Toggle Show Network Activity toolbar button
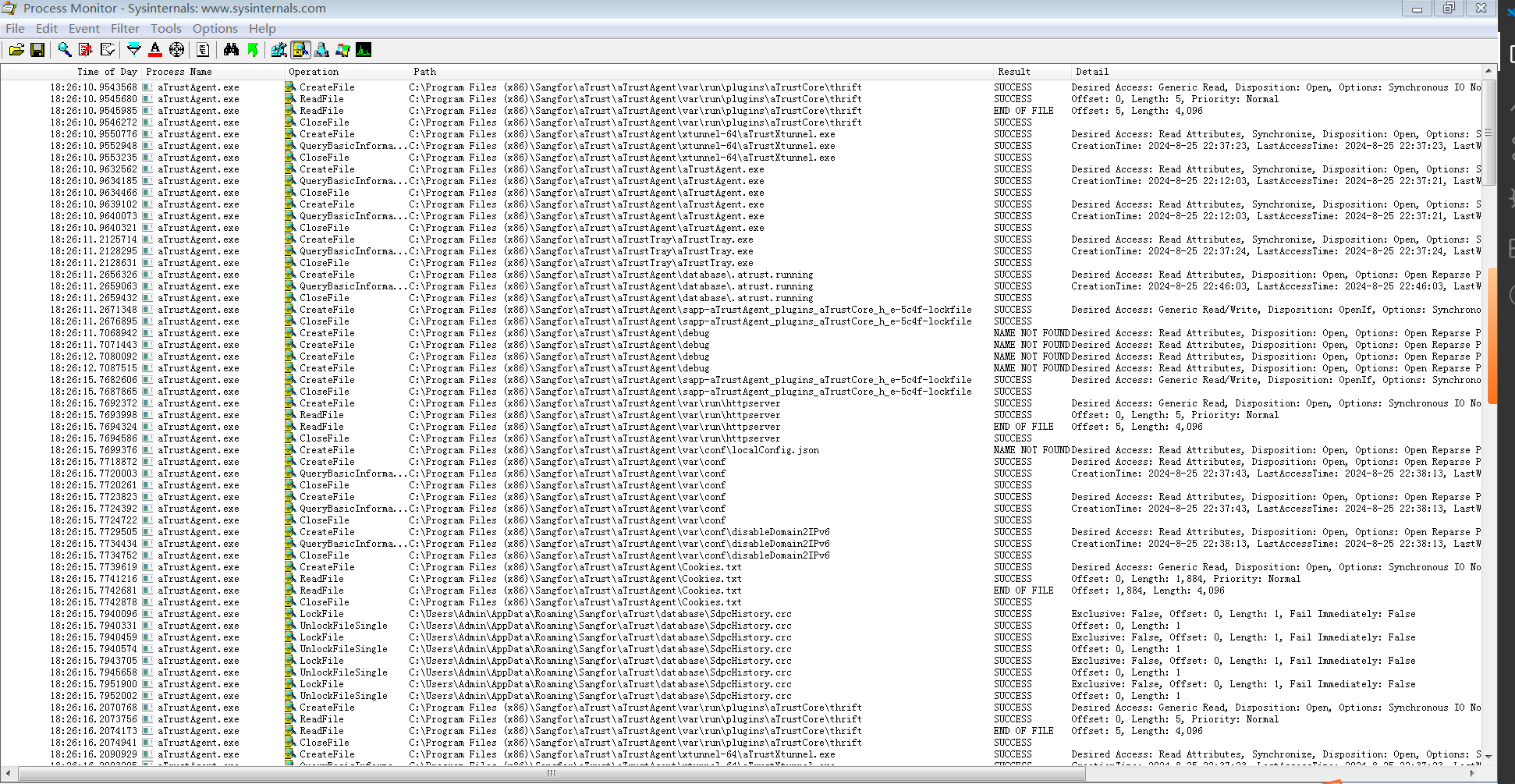 [321, 50]
